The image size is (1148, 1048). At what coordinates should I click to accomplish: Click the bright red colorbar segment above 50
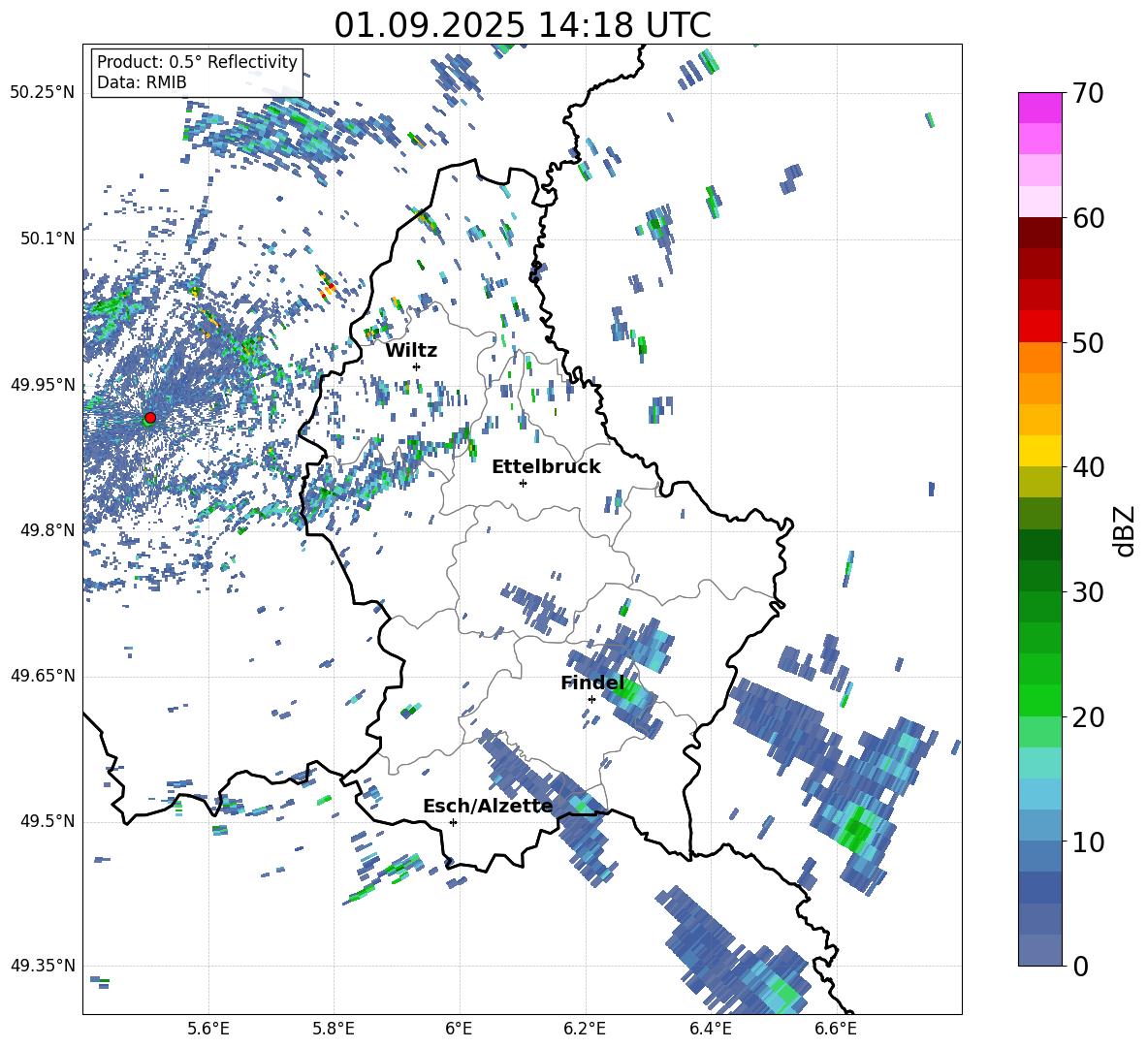(1039, 327)
